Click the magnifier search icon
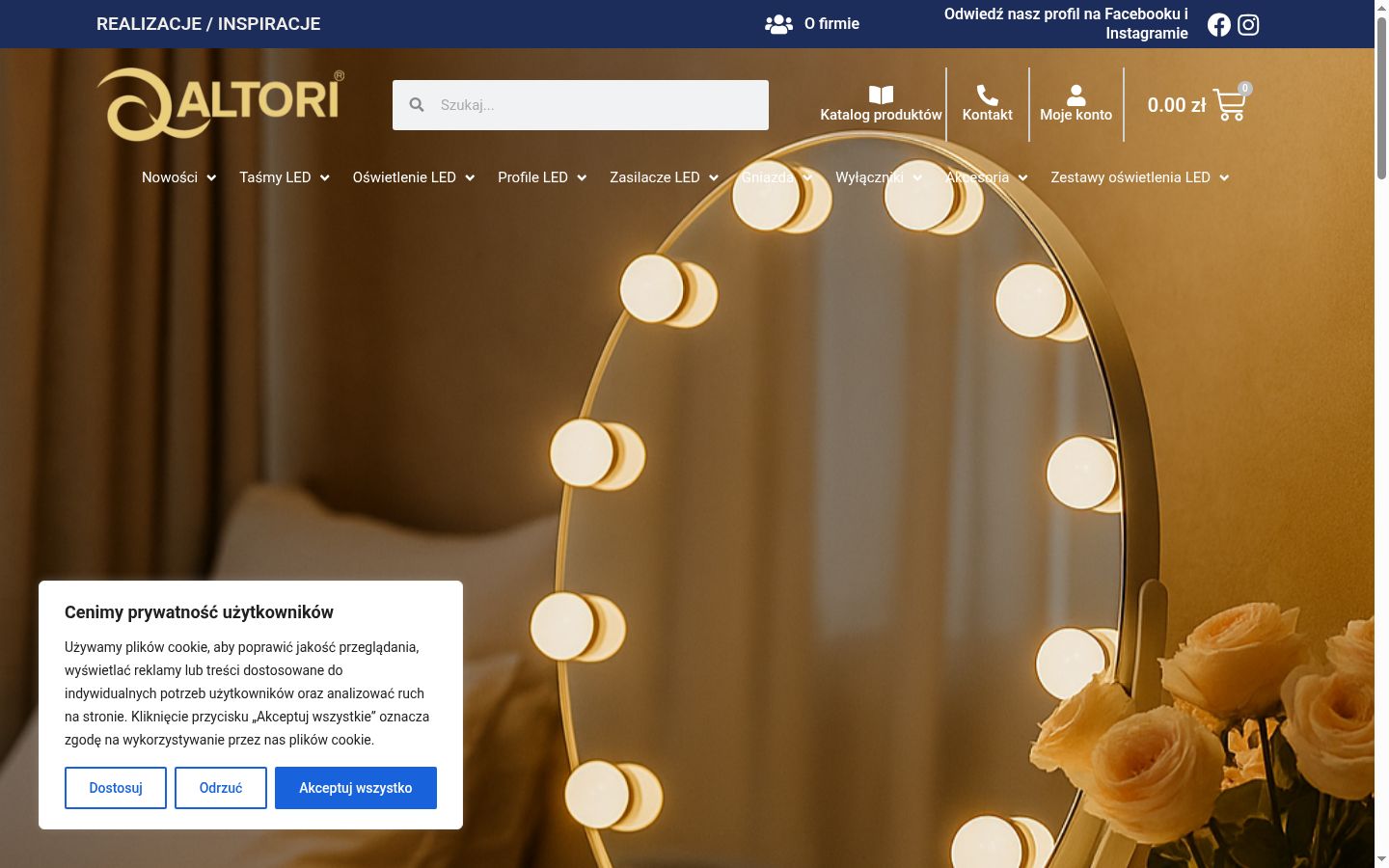The image size is (1389, 868). [x=417, y=104]
